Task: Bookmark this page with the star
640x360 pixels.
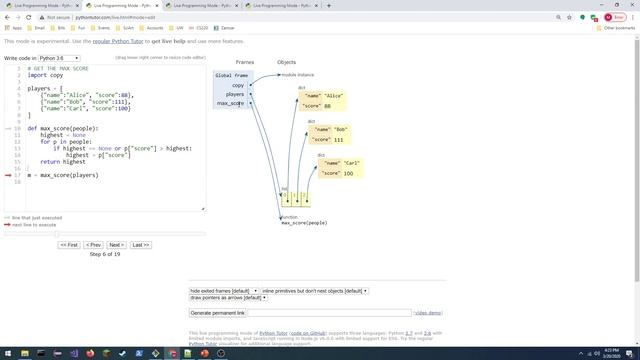Action: click(x=569, y=18)
